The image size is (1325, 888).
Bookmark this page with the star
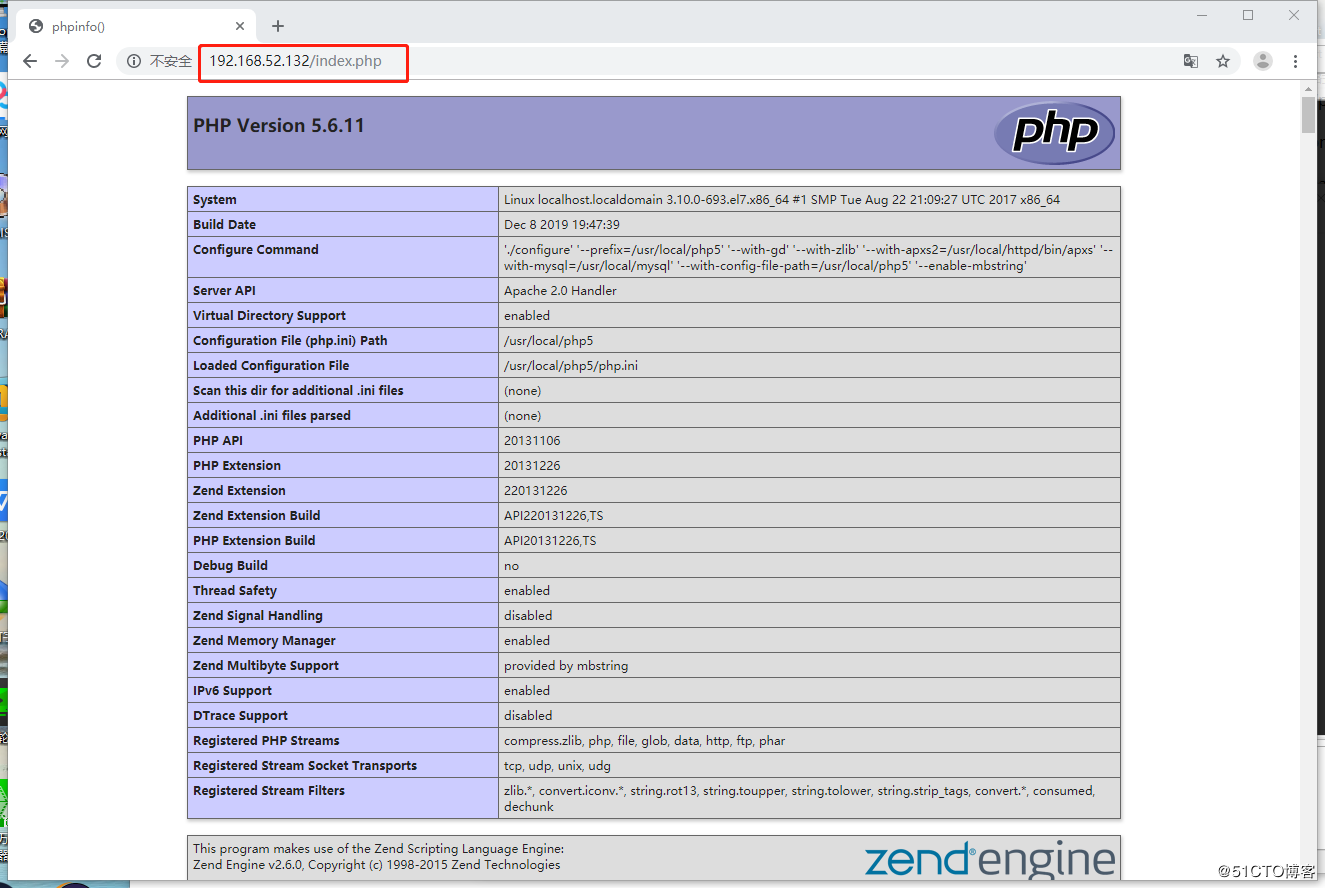(x=1223, y=61)
